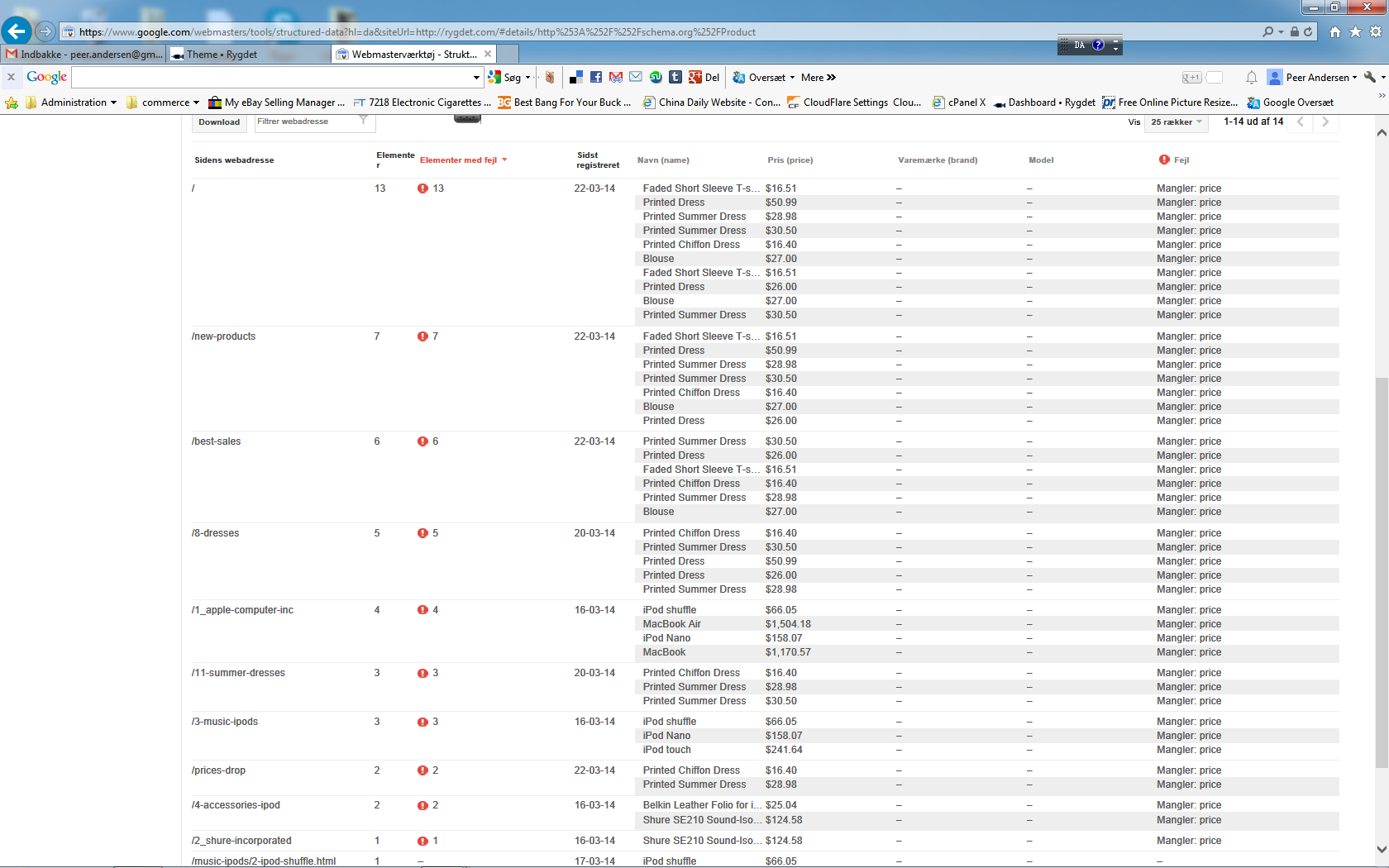Close the Webmasterværktøj tab
The image size is (1389, 868).
tap(488, 54)
